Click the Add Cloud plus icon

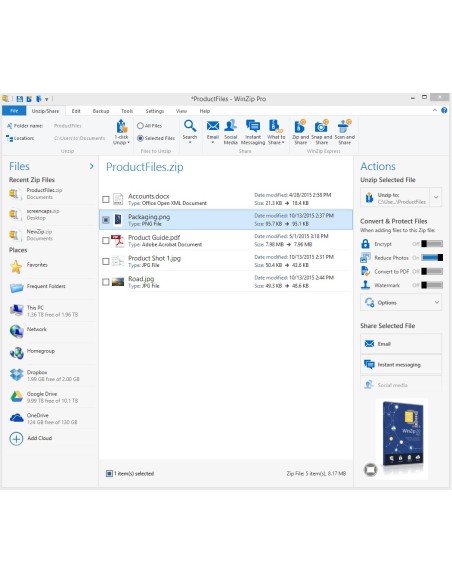[x=16, y=439]
